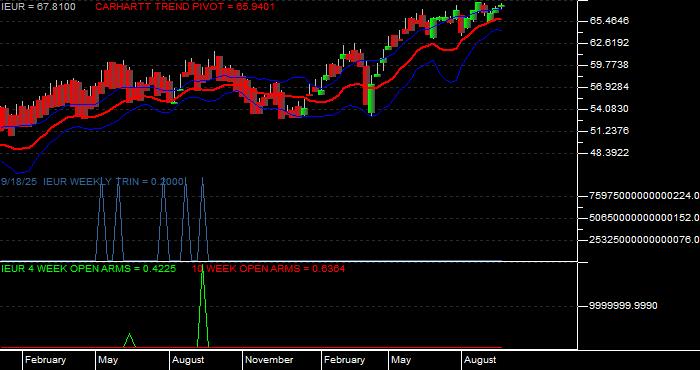Image resolution: width=700 pixels, height=370 pixels.
Task: Click the 506500000000000152.0 TRIN axis value
Action: point(644,218)
